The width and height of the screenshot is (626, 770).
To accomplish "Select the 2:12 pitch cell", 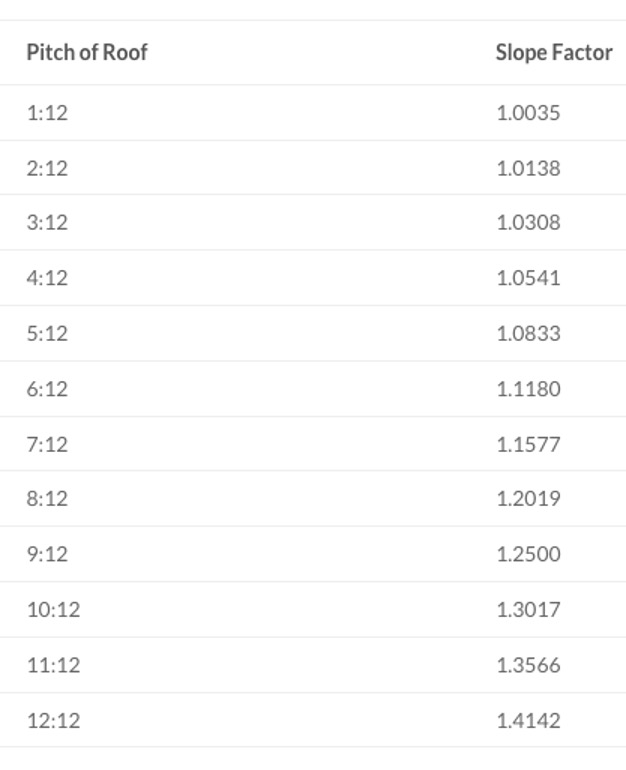I will click(x=47, y=168).
